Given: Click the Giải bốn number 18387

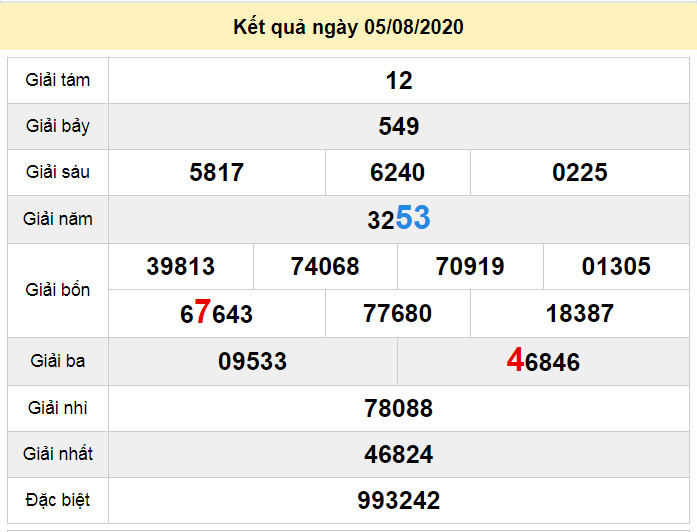Looking at the screenshot, I should pyautogui.click(x=580, y=313).
